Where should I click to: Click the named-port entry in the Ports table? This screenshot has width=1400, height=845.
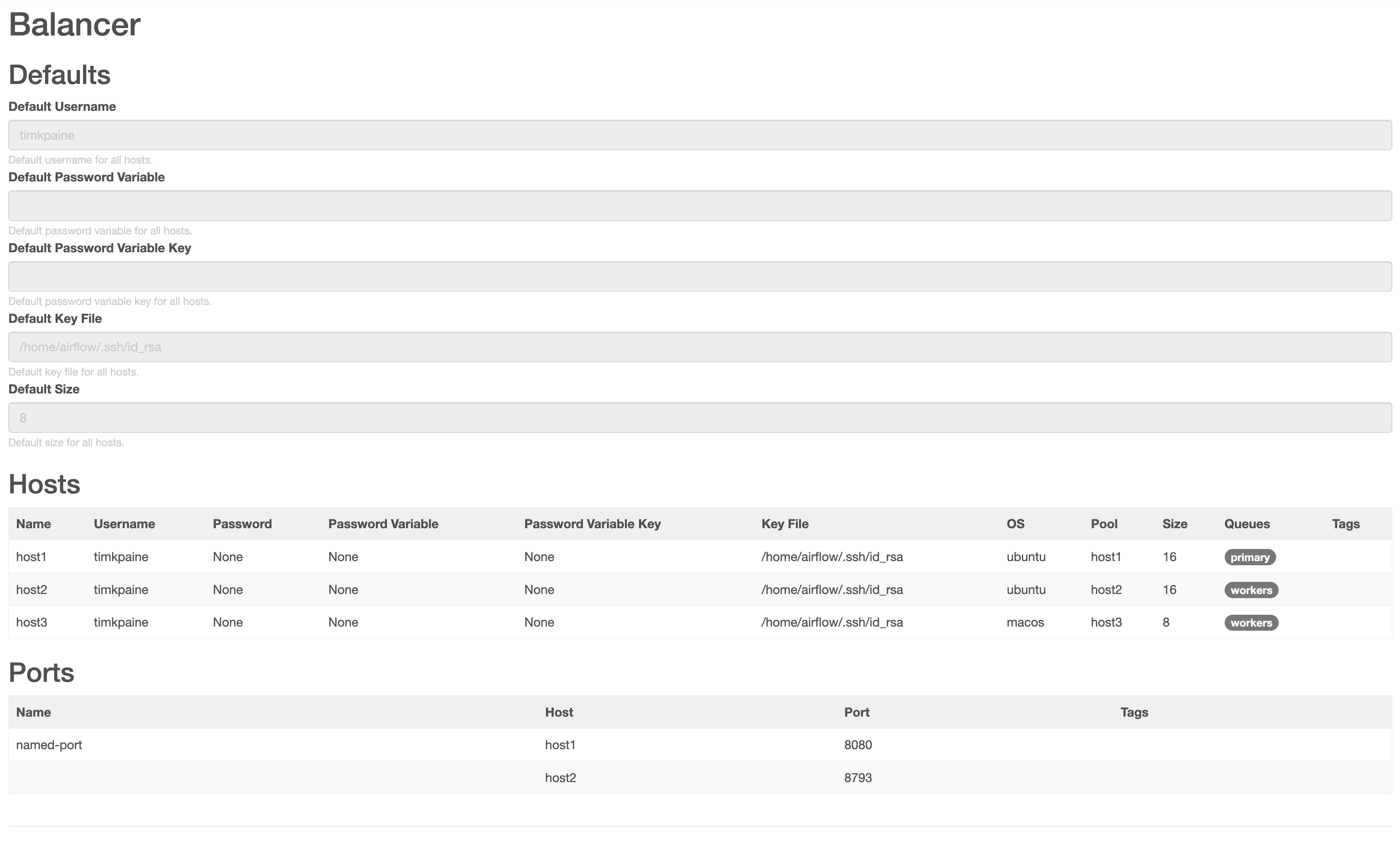pyautogui.click(x=49, y=744)
